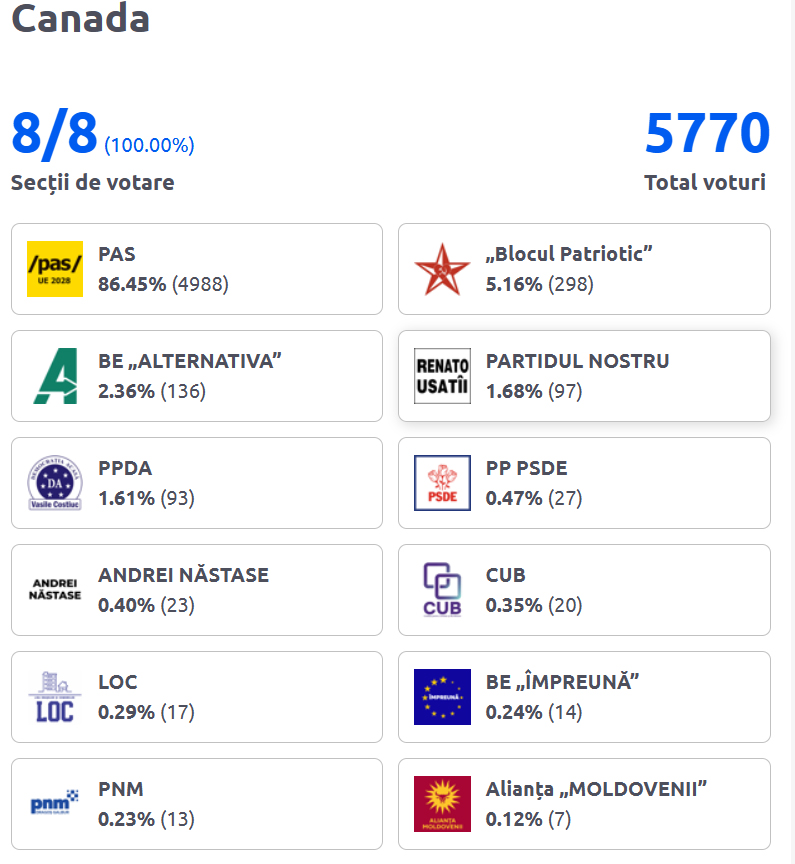Click the green BE Alternativa logo
This screenshot has width=795, height=864.
pos(55,376)
